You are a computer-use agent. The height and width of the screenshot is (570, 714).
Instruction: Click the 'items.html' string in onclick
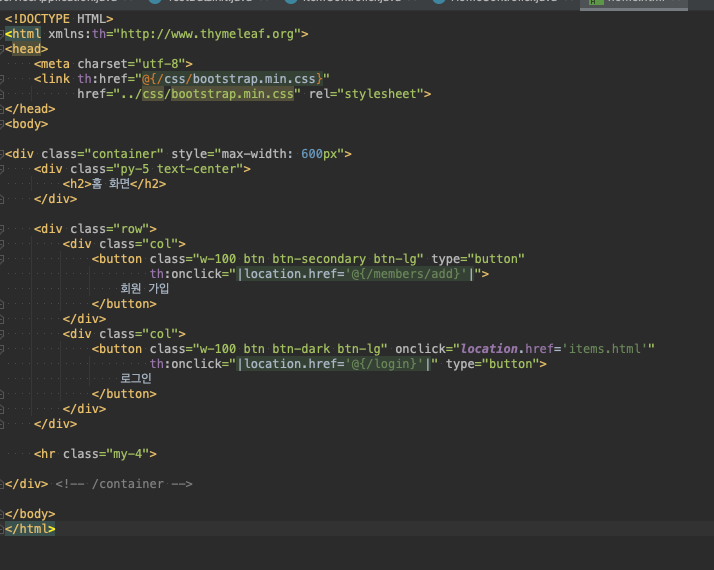pos(605,349)
